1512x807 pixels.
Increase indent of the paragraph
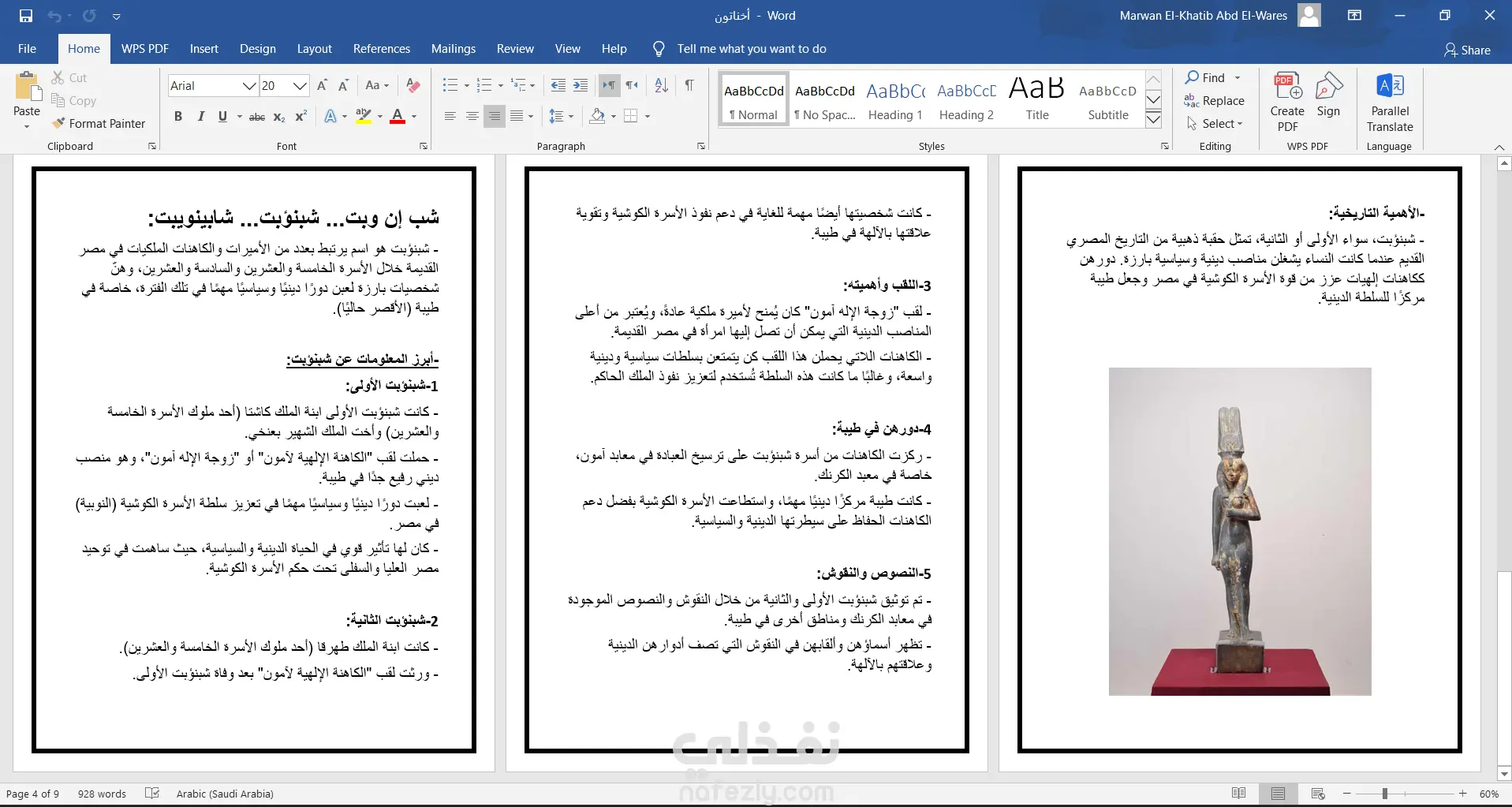[x=581, y=85]
